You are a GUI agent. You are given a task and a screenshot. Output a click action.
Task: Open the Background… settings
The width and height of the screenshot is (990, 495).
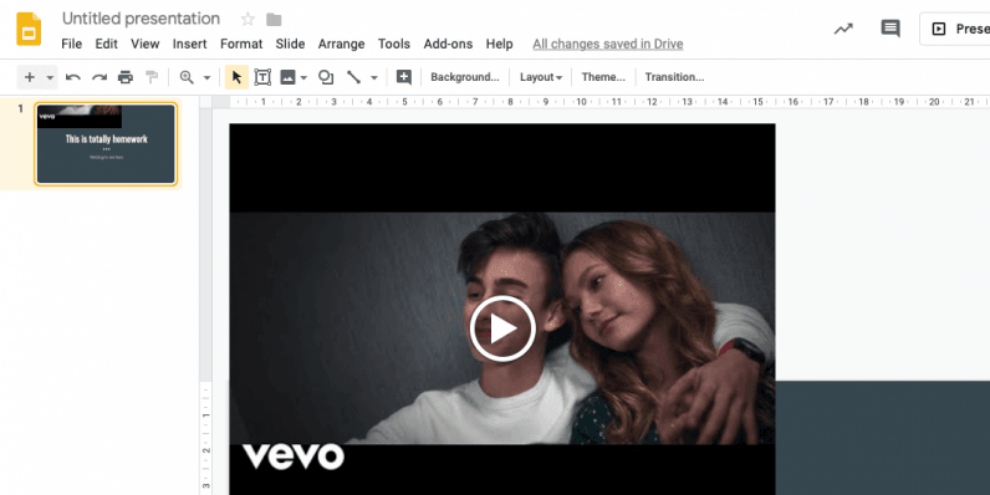click(465, 77)
